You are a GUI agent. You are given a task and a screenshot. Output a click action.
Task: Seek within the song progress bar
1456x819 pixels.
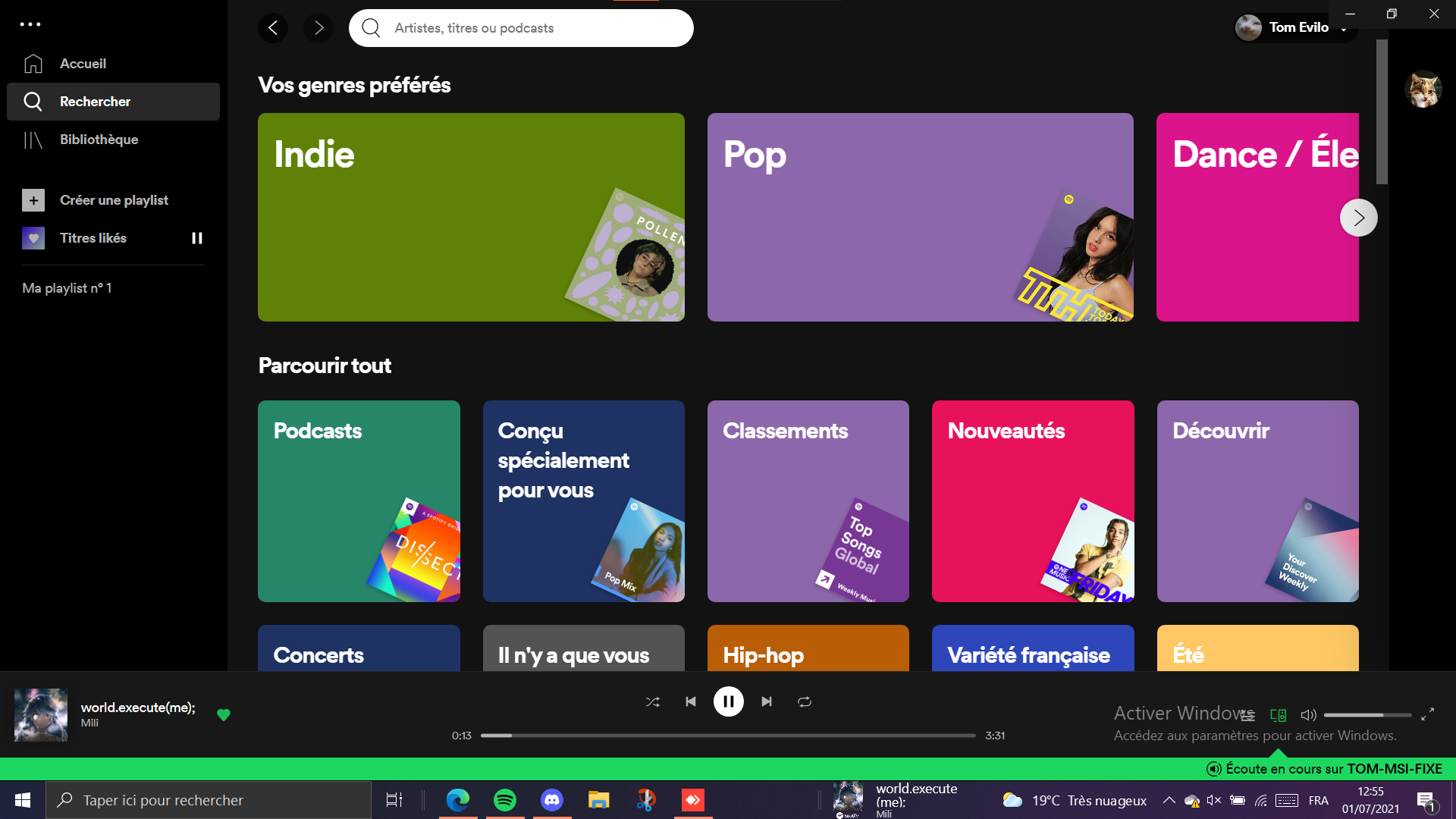pyautogui.click(x=728, y=735)
